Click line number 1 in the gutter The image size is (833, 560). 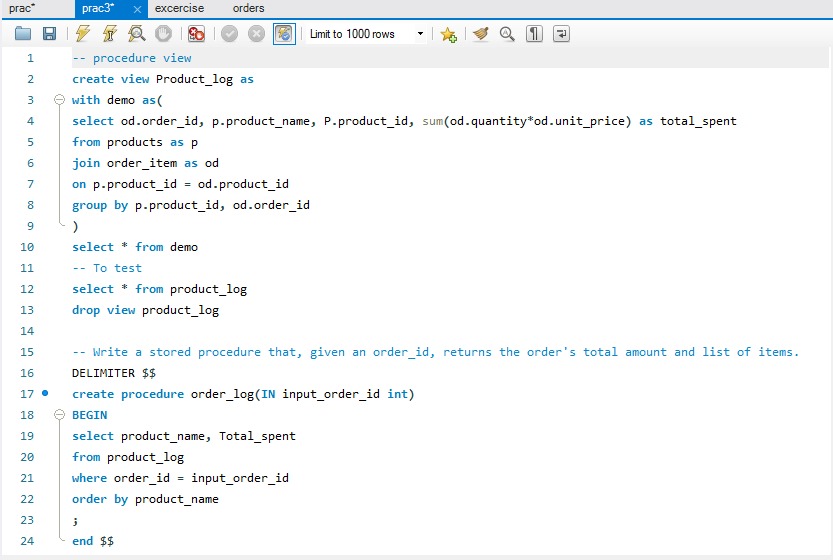[30, 58]
